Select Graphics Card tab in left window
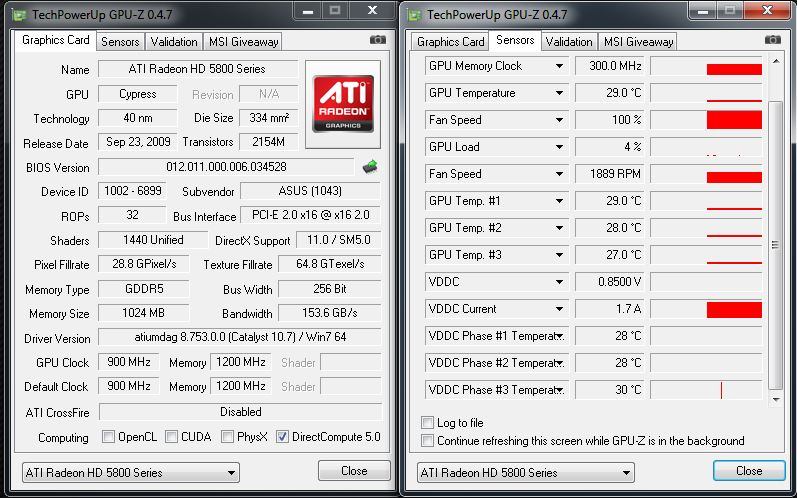Viewport: 797px width, 498px height. point(55,40)
